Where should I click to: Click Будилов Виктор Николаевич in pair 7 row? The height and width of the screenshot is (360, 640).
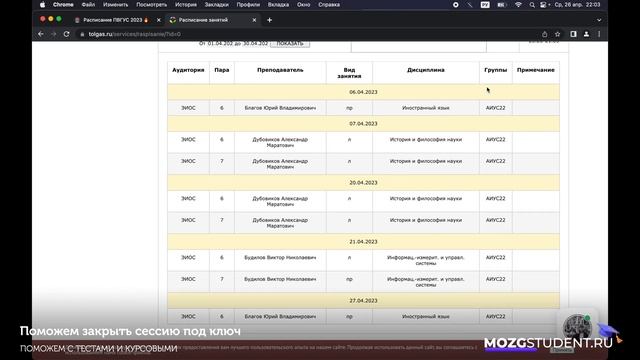point(280,280)
